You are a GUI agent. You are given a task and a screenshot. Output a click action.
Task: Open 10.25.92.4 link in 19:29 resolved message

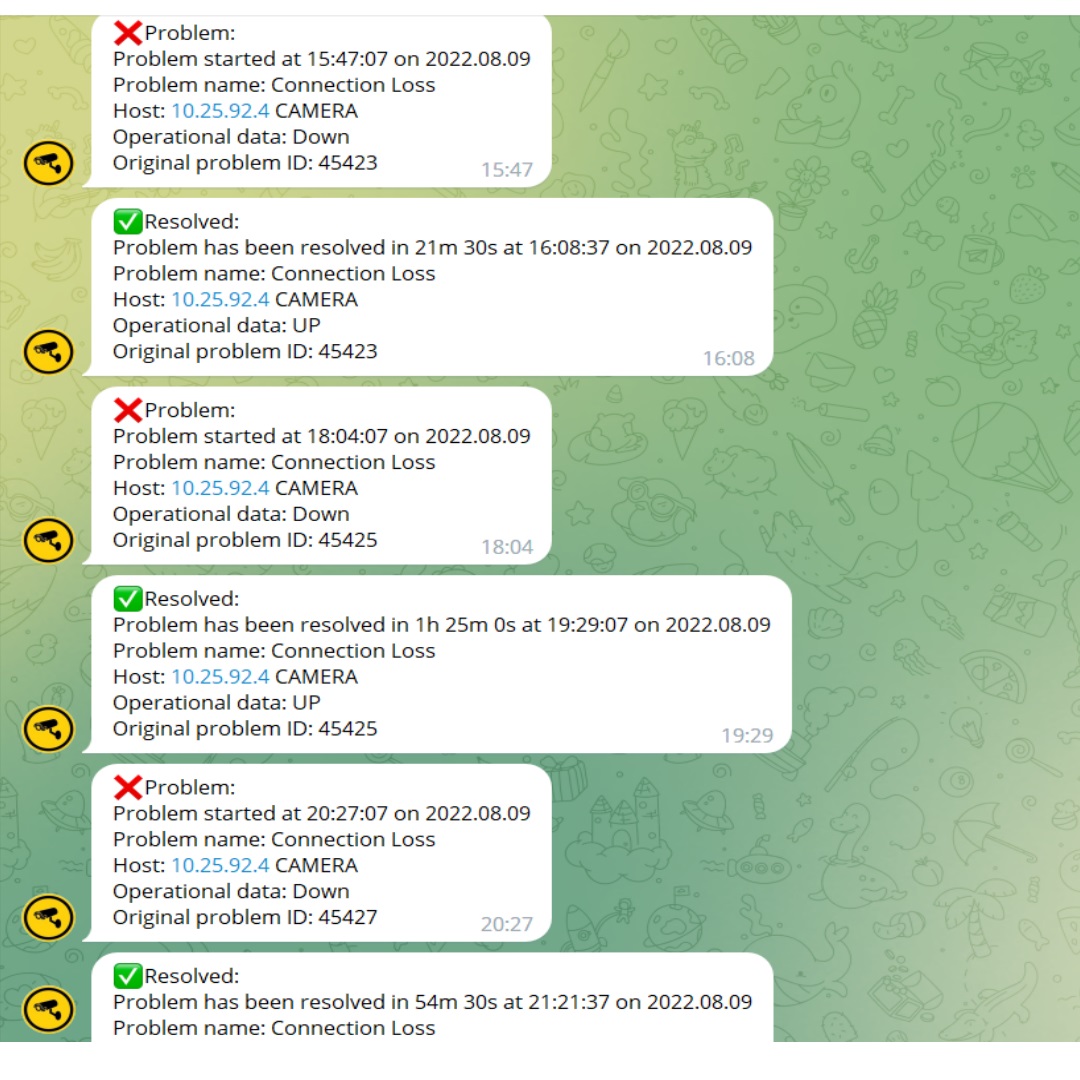point(220,677)
